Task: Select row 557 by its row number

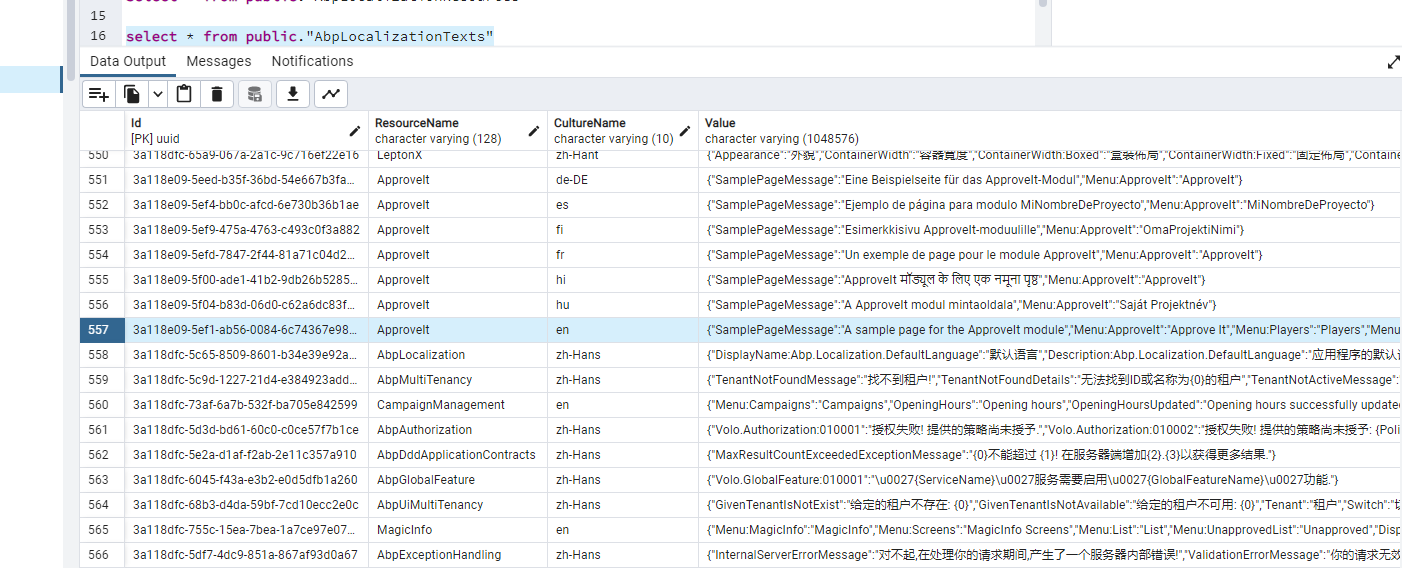Action: tap(101, 330)
